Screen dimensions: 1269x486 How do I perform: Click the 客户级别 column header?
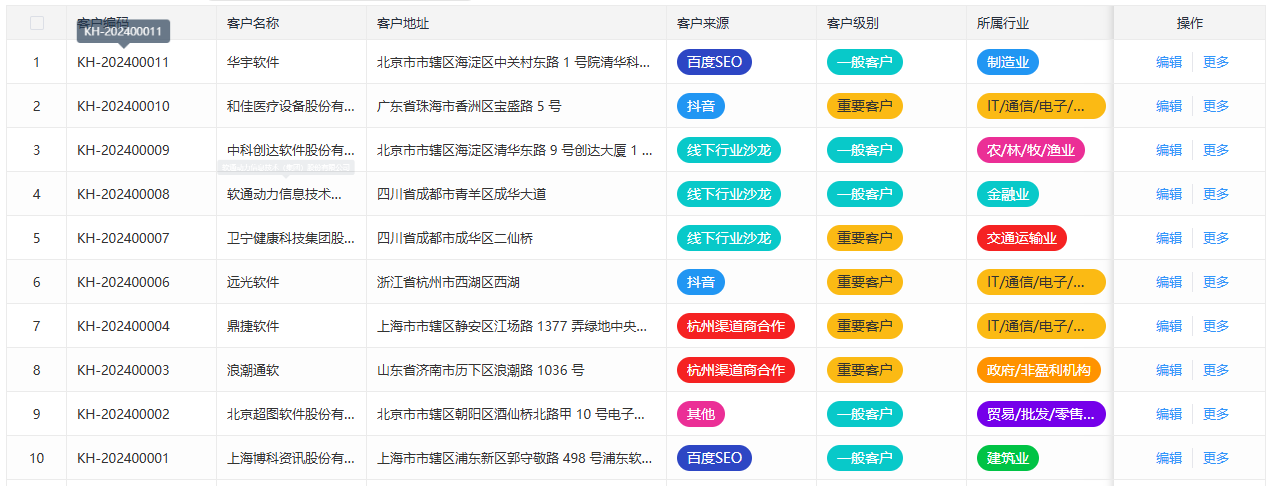tap(852, 23)
